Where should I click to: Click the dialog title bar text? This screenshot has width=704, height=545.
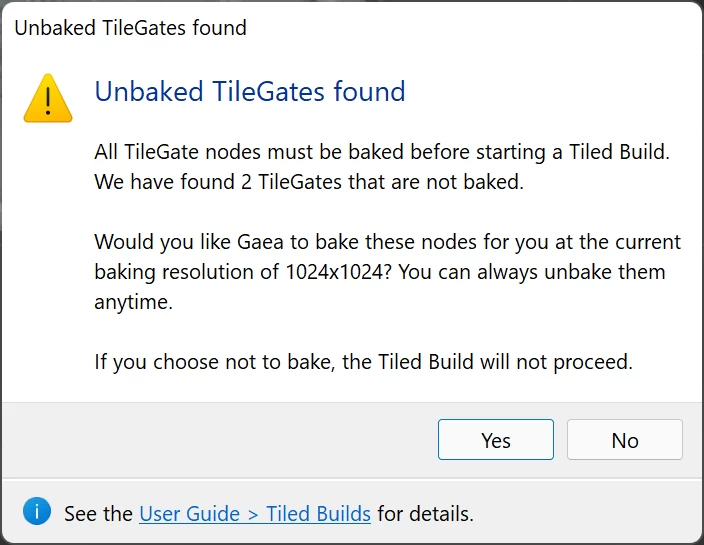tap(131, 28)
